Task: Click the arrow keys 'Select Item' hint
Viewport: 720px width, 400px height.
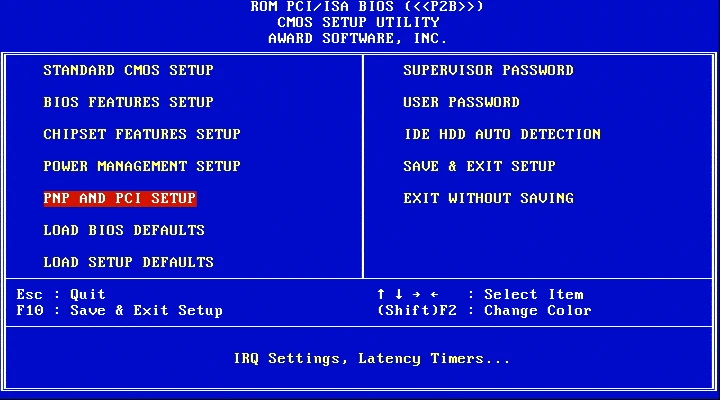Action: pos(480,294)
